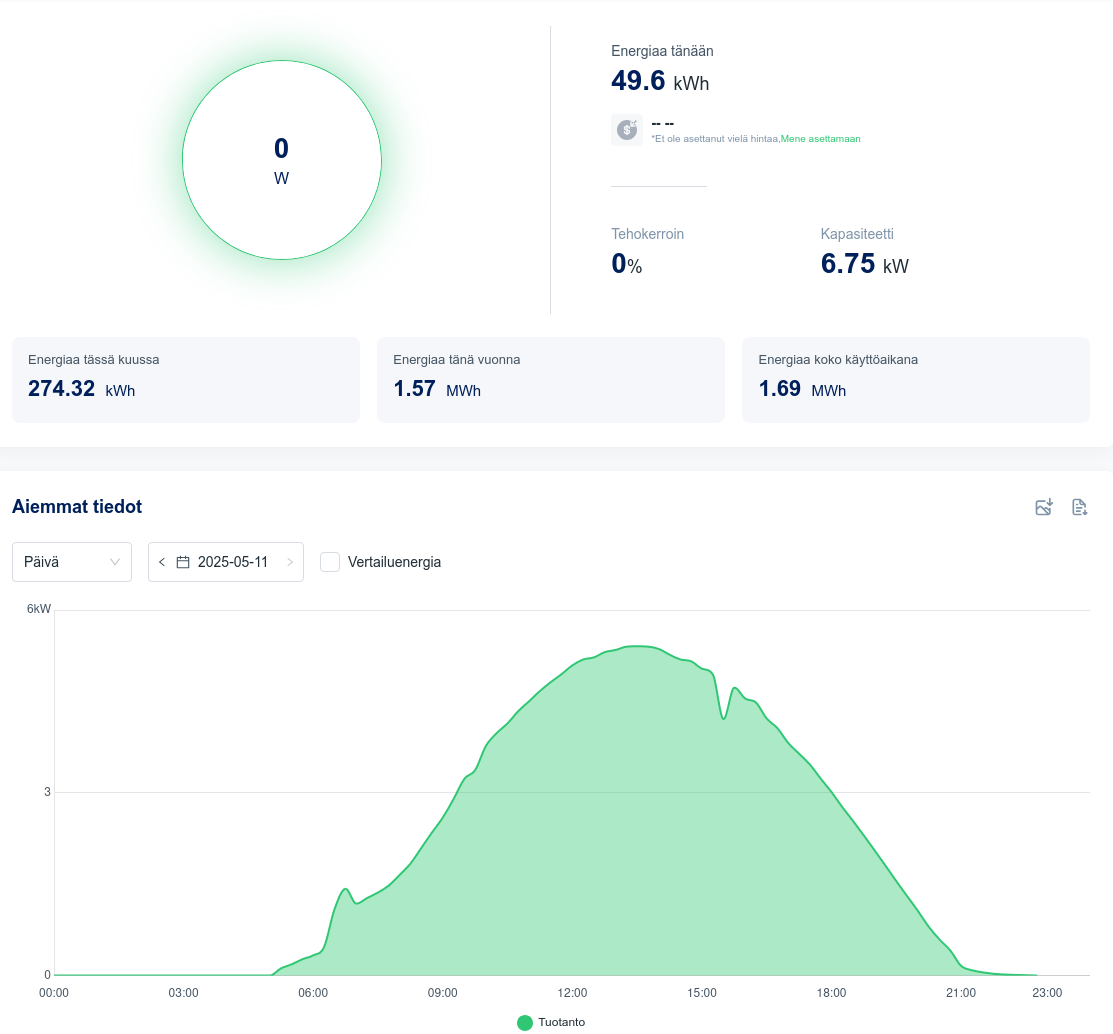Click the 12:00 axis time label
Screen dimensions: 1113x1034
point(572,993)
